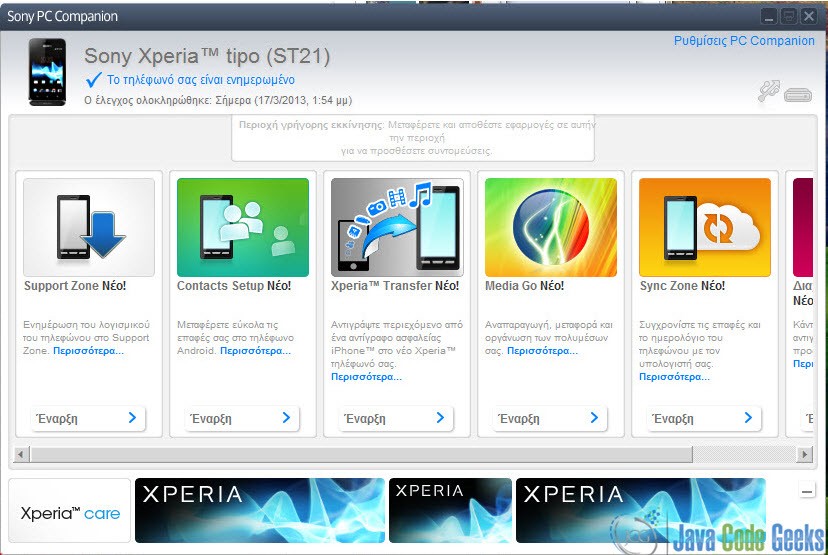Click the Media Go Νέο! title
The height and width of the screenshot is (555, 828).
[x=524, y=286]
